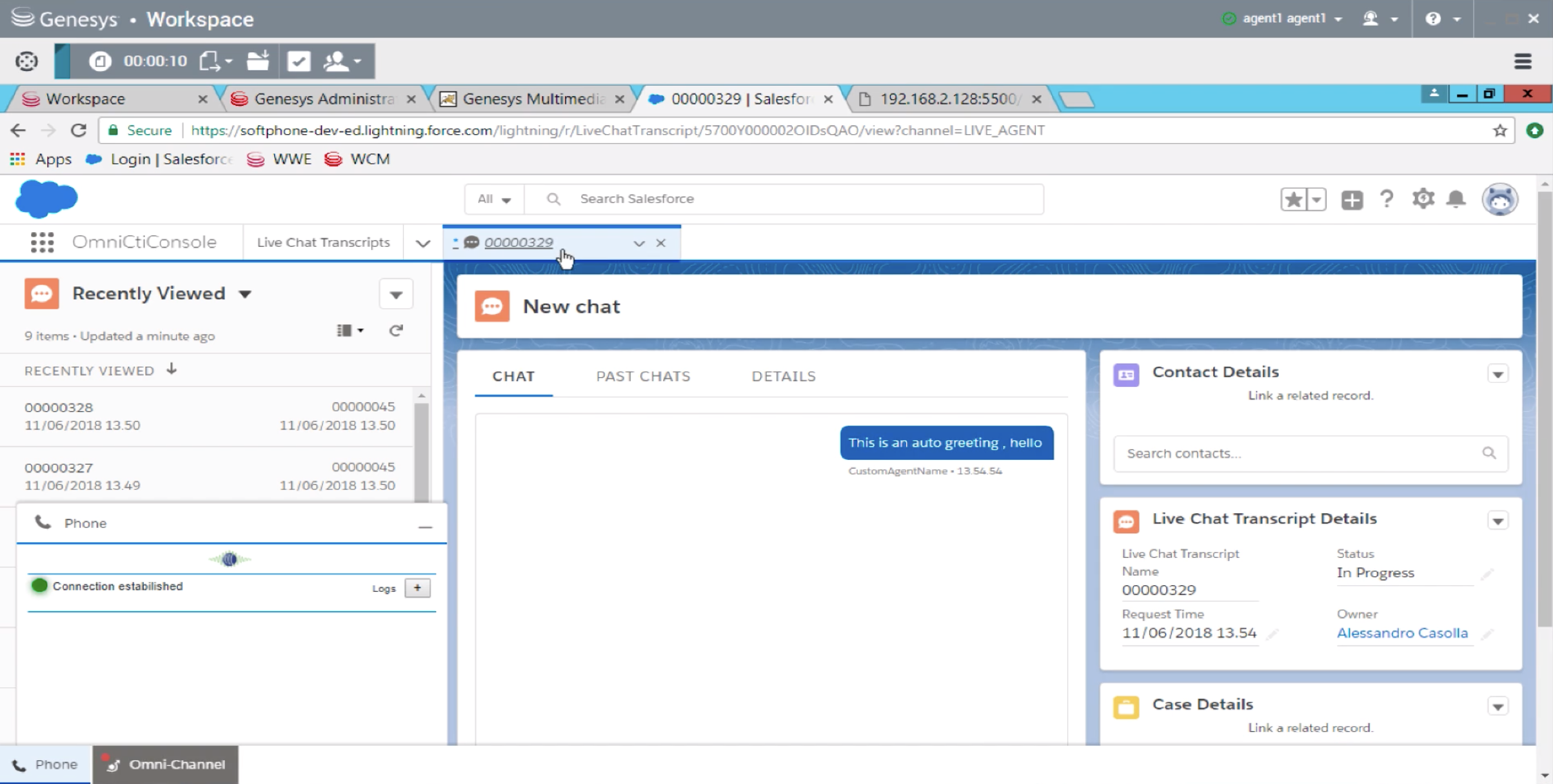The height and width of the screenshot is (784, 1553).
Task: Click the Genesys workspace hamburger menu icon
Action: [x=1523, y=61]
